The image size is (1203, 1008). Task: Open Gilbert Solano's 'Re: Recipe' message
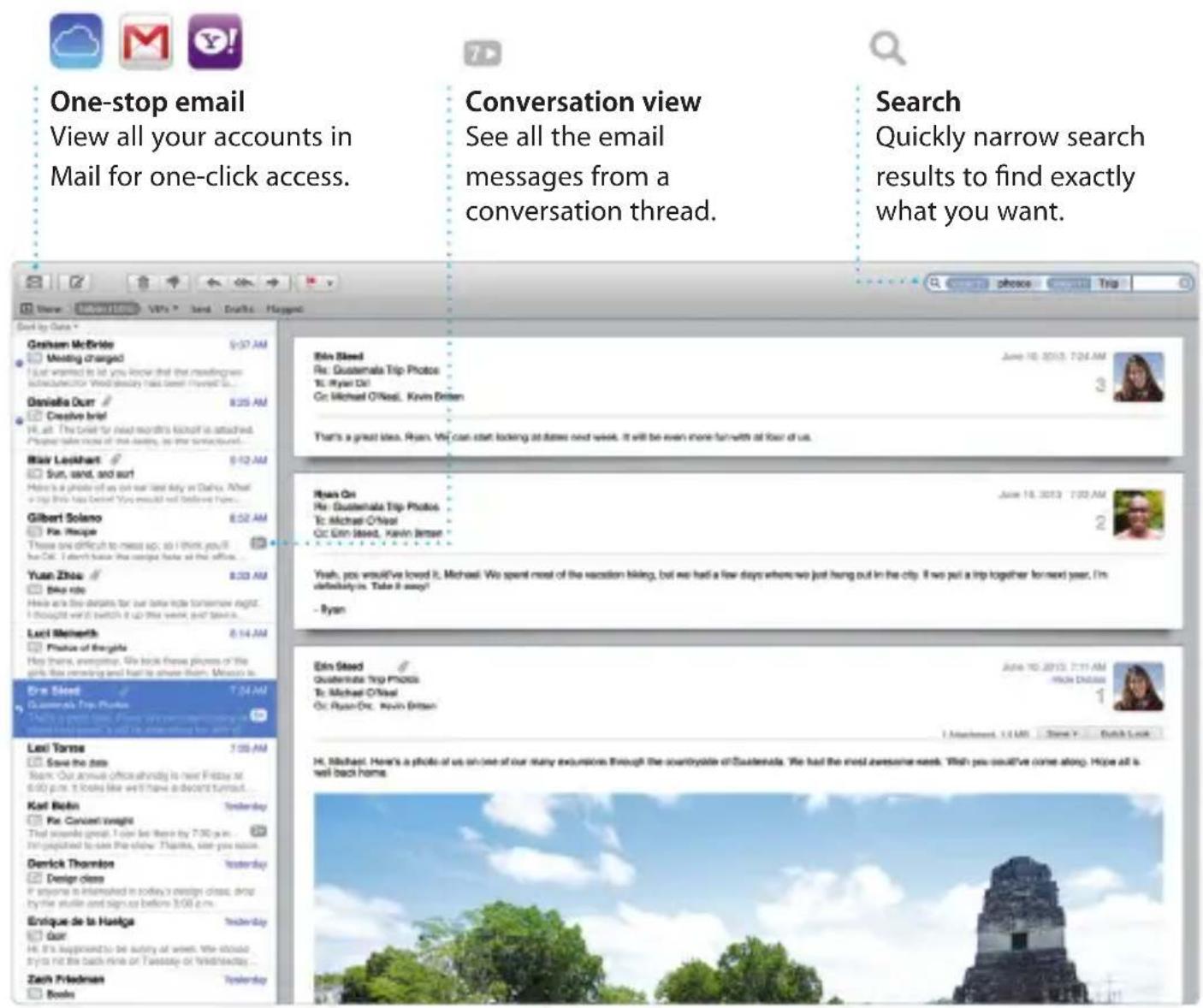[144, 537]
